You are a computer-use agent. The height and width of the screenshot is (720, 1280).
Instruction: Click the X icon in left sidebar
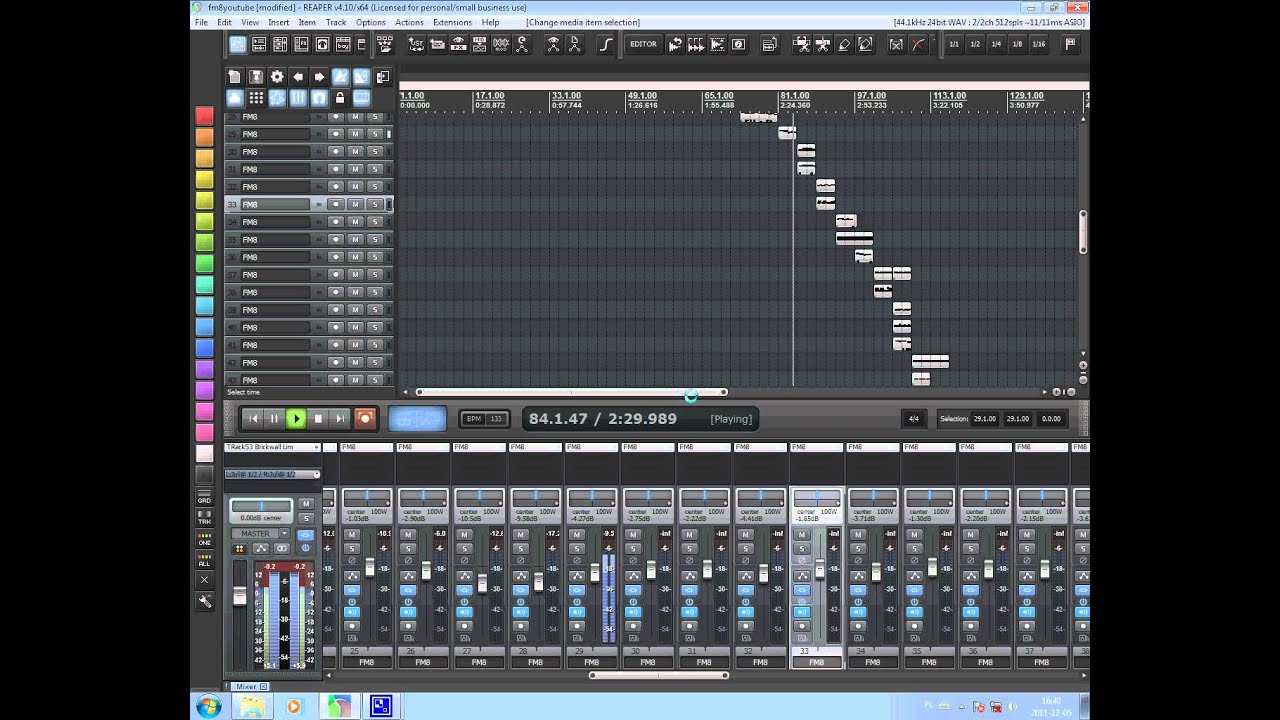tap(204, 580)
